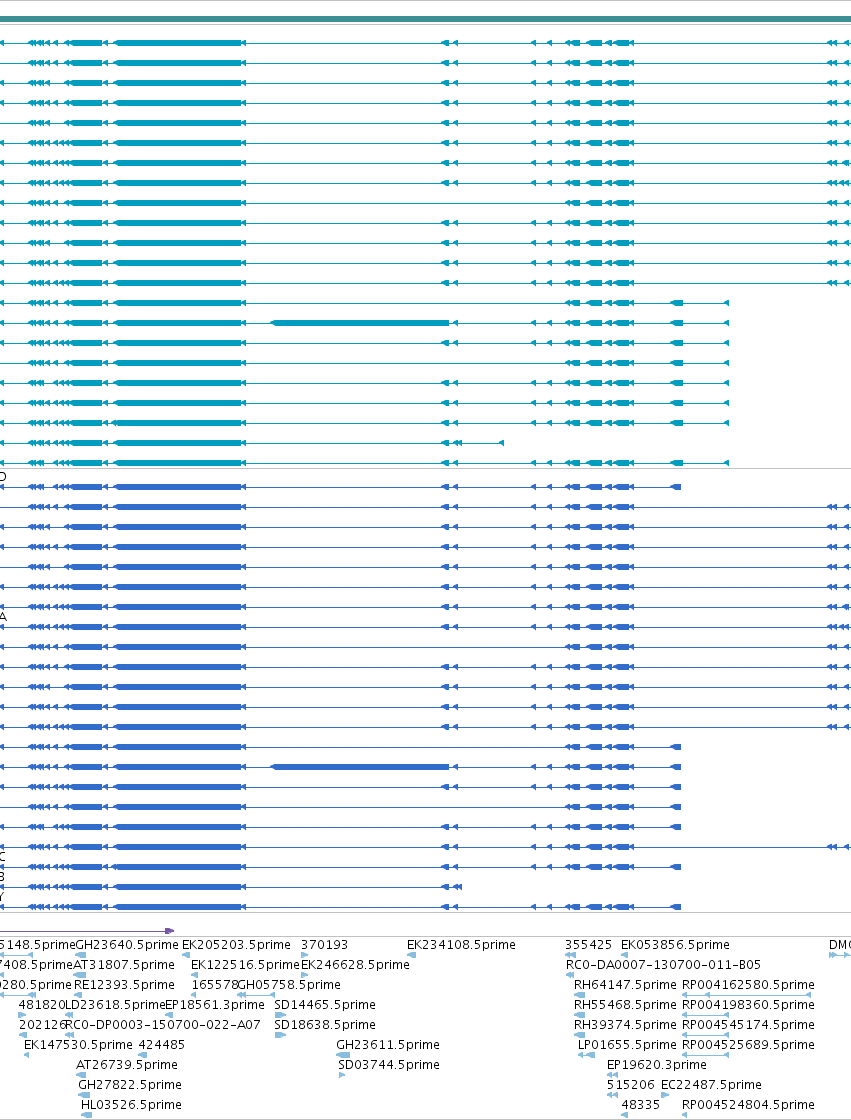Select the RE12393.5prime label
The width and height of the screenshot is (851, 1120).
click(124, 984)
